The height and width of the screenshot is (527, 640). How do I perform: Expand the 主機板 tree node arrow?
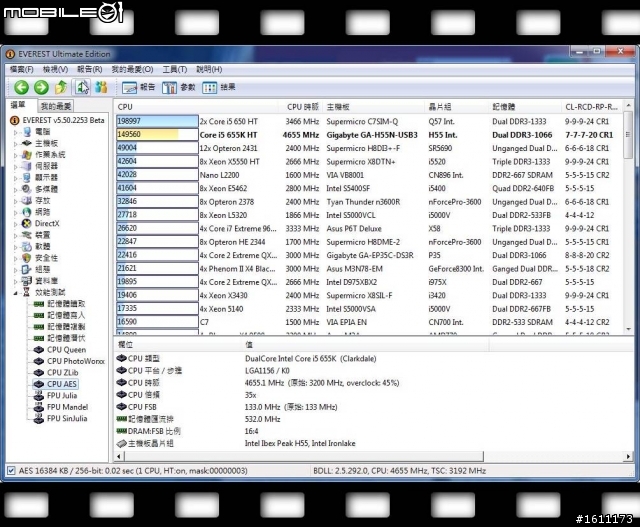click(x=16, y=143)
